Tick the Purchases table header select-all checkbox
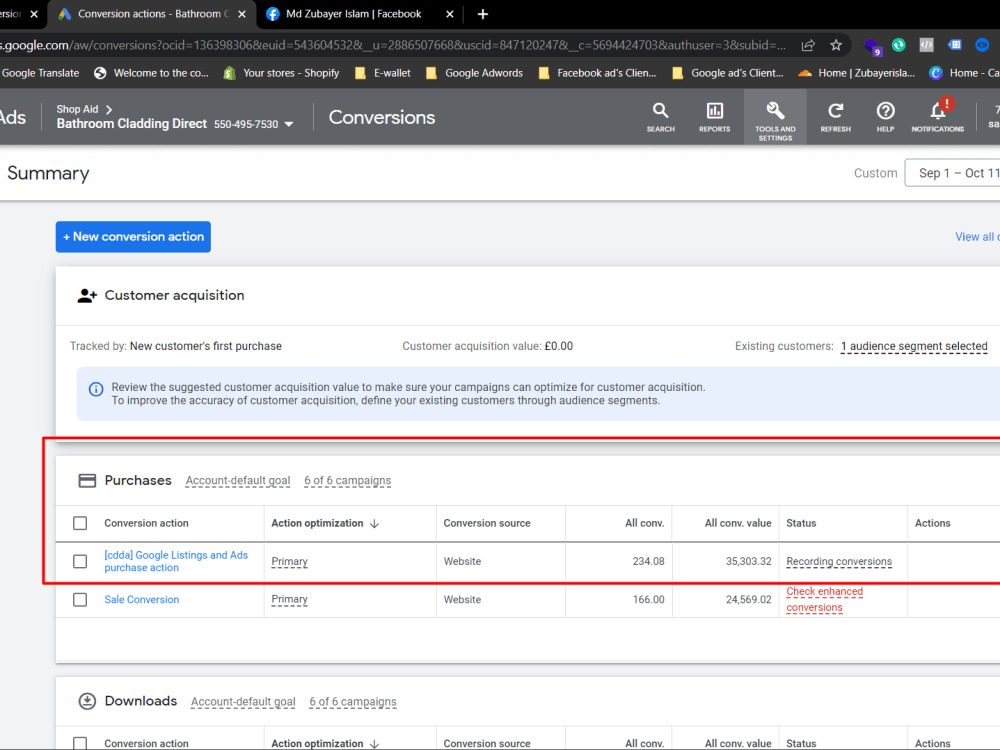 [80, 524]
